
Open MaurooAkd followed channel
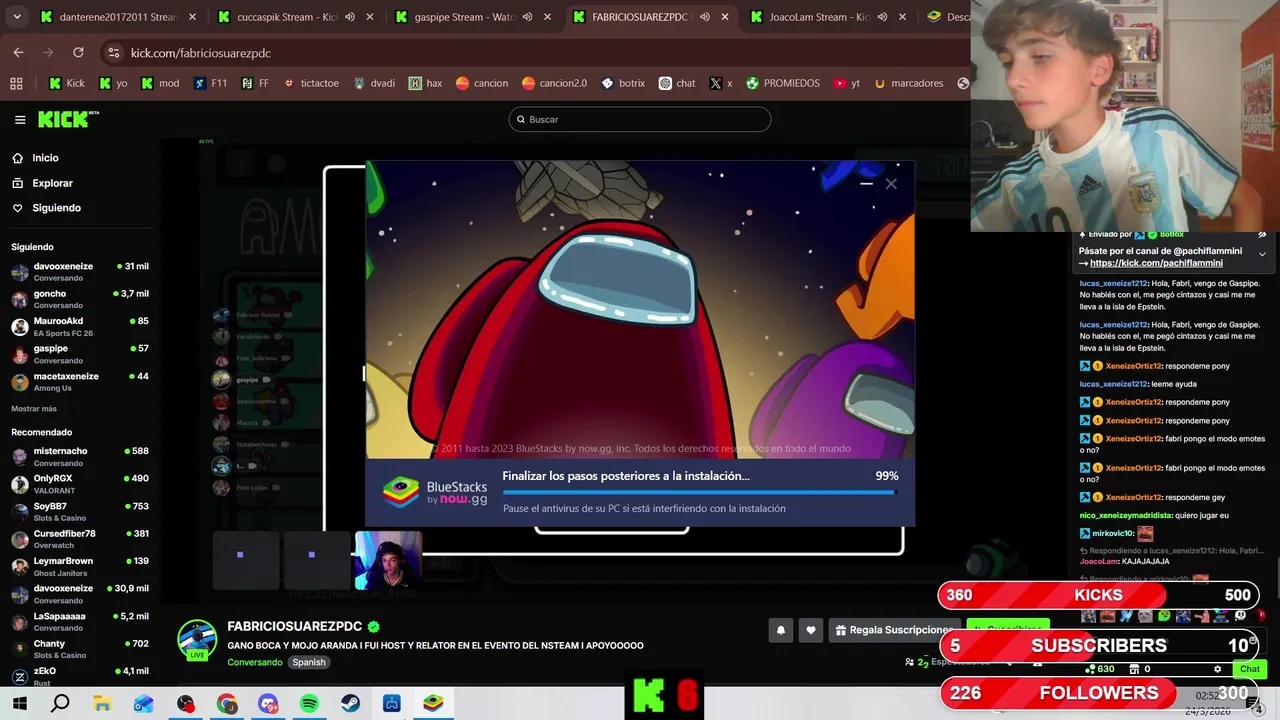click(80, 327)
